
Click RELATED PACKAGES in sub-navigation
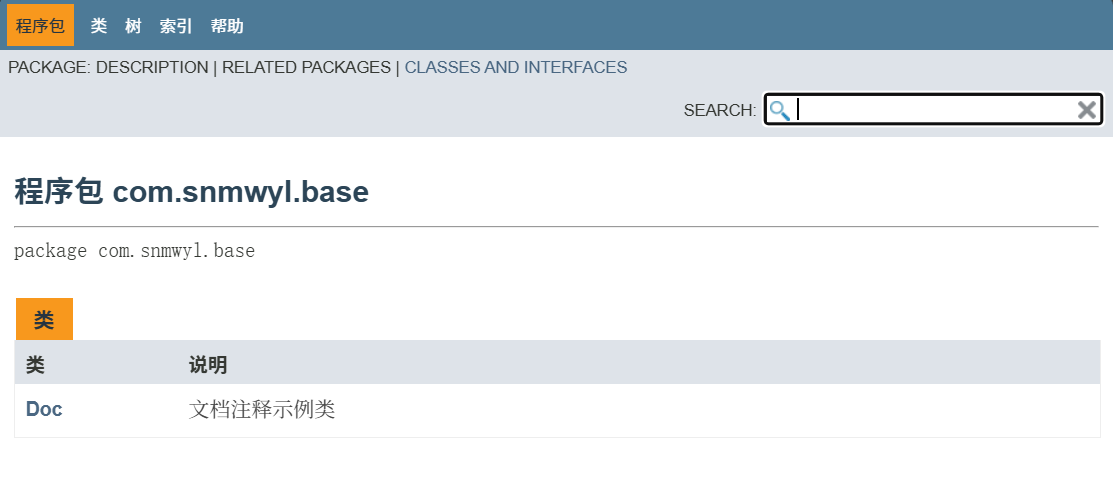point(306,68)
